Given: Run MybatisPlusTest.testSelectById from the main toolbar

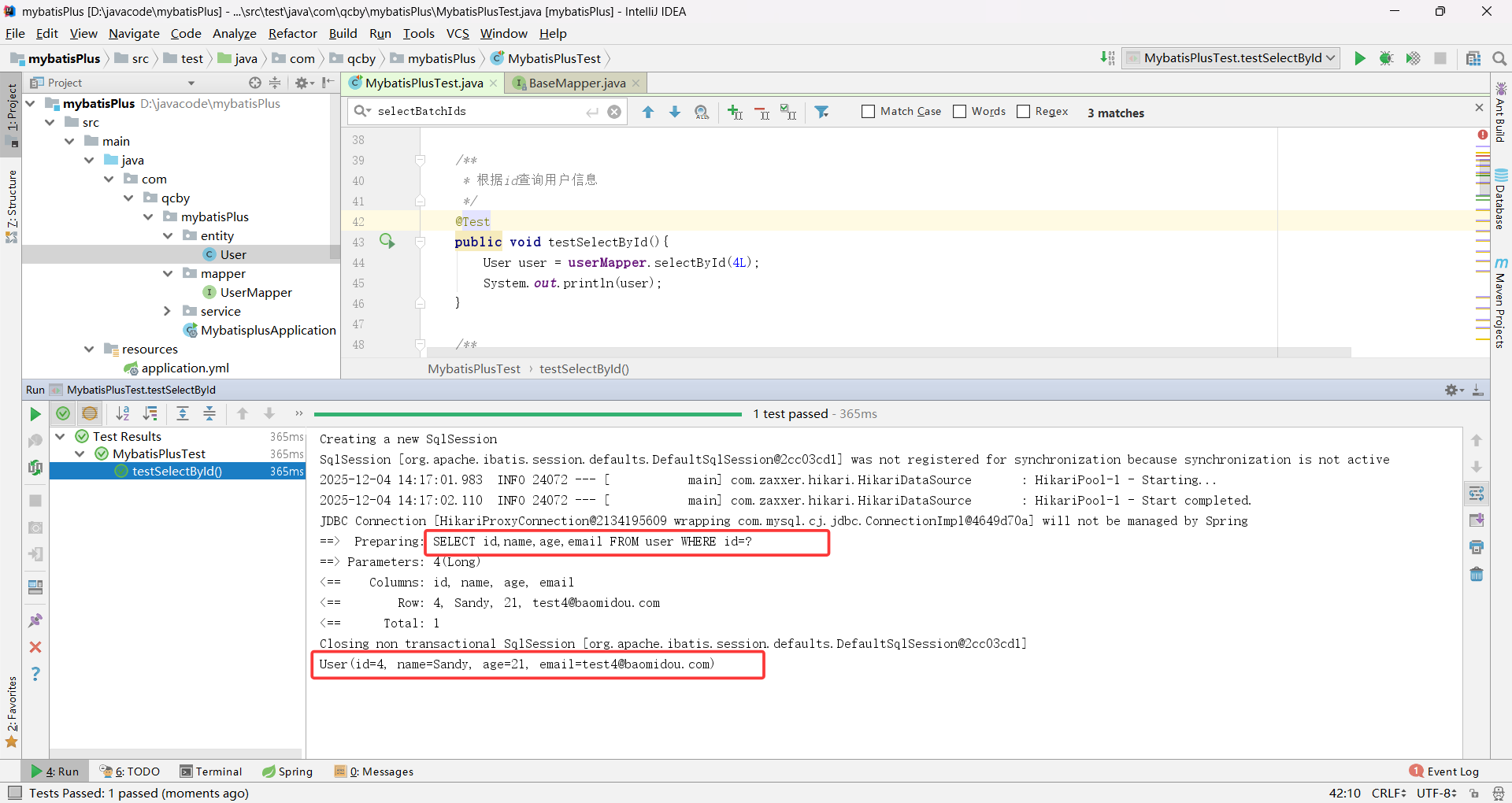Looking at the screenshot, I should 1359,58.
